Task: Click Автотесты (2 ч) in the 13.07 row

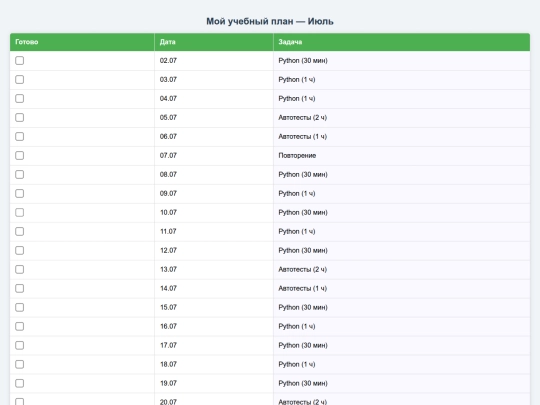Action: coord(302,269)
